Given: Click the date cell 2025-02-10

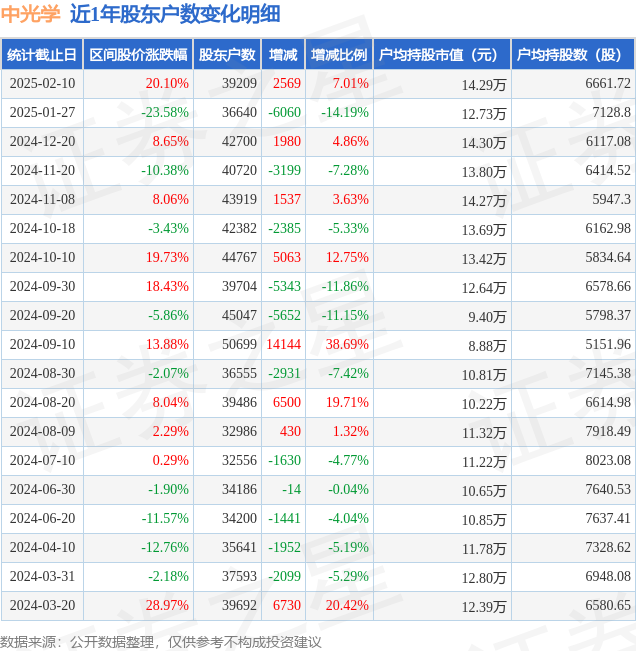Looking at the screenshot, I should coord(42,83).
